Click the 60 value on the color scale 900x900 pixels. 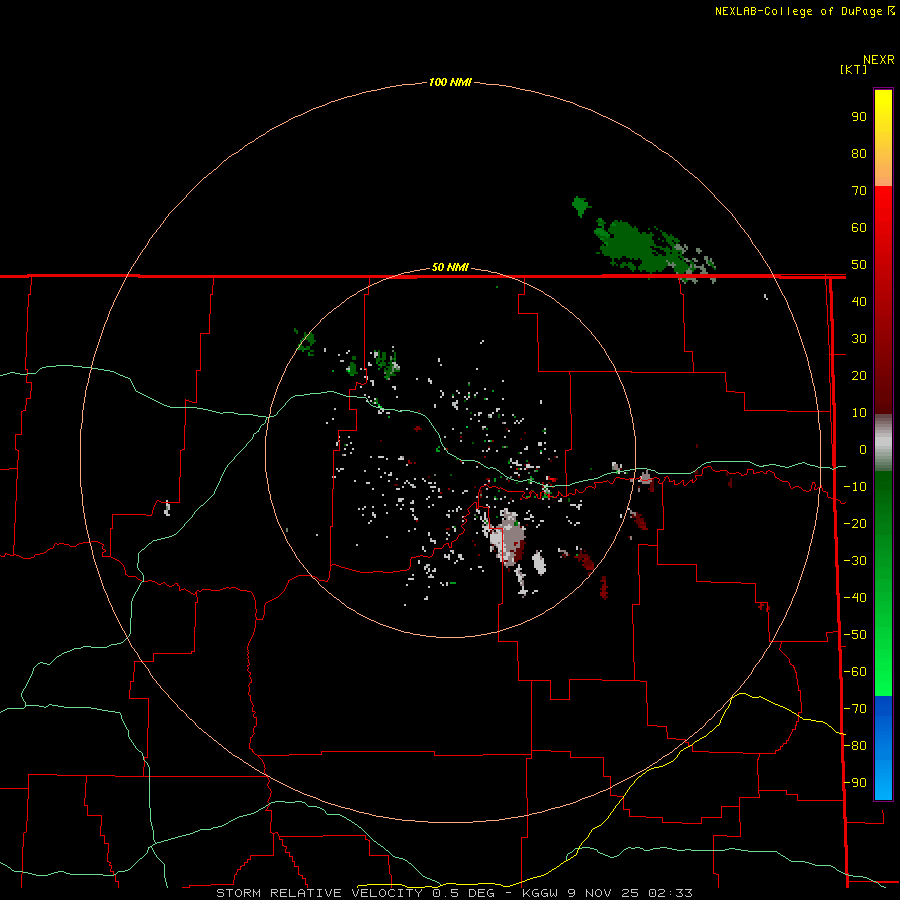pyautogui.click(x=859, y=227)
